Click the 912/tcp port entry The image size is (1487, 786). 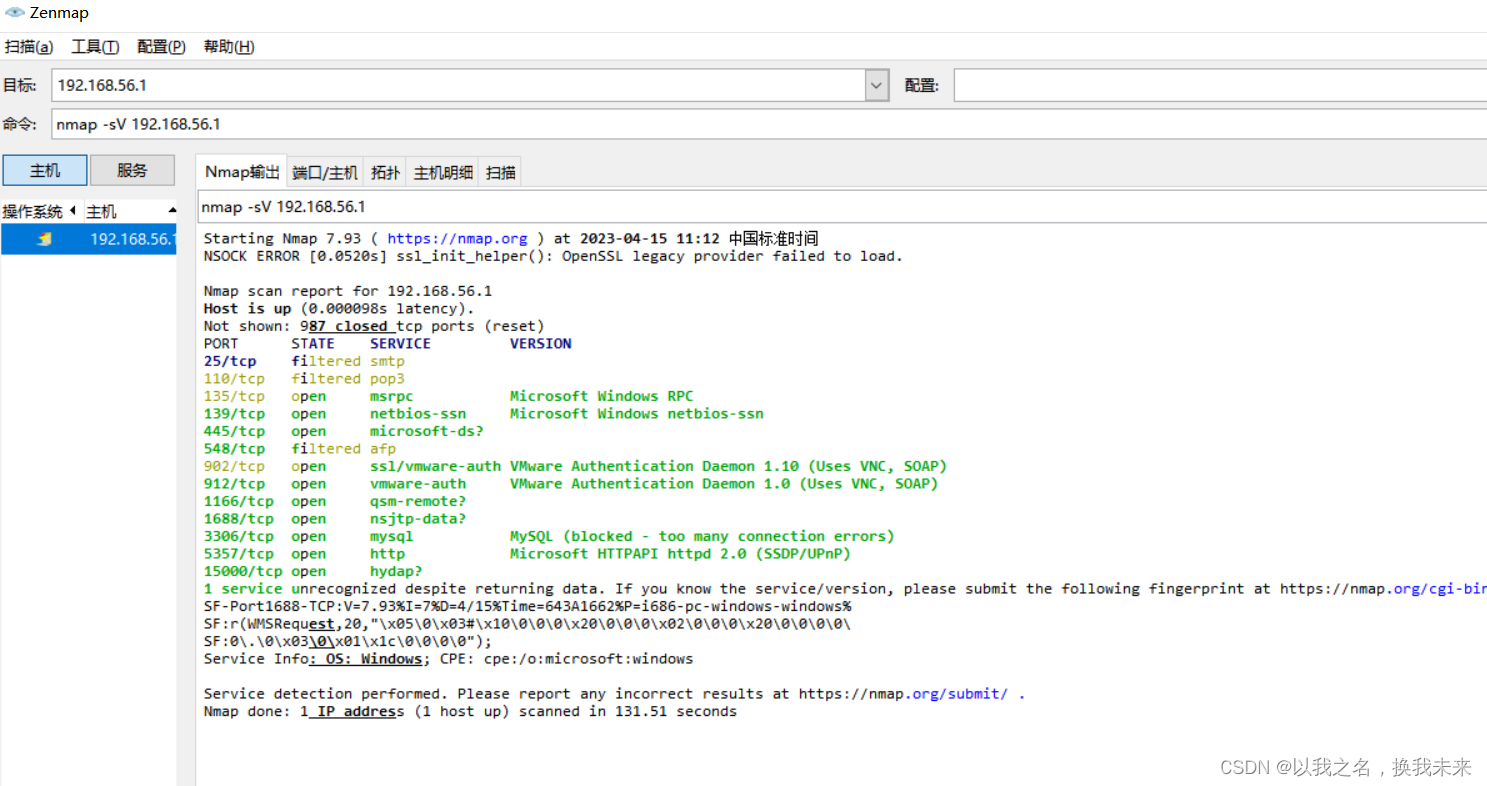pos(234,484)
